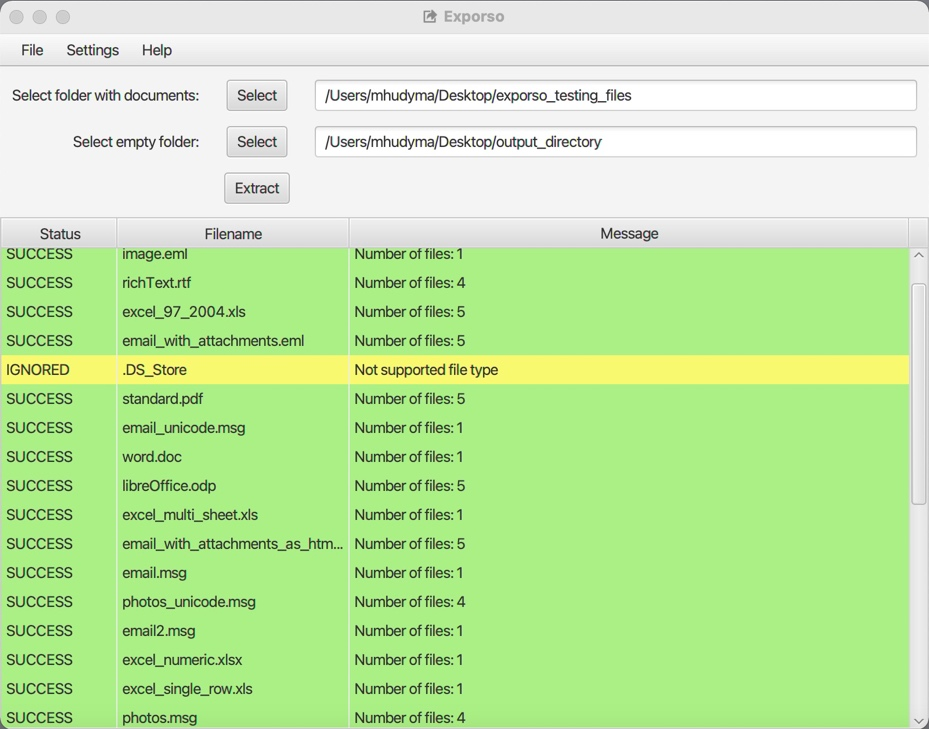Focus the documents folder path field
Image resolution: width=929 pixels, height=729 pixels.
[615, 96]
